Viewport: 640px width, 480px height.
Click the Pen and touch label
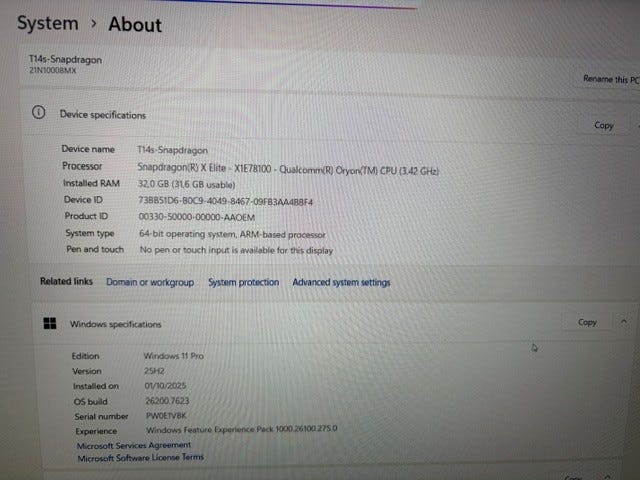tap(95, 249)
